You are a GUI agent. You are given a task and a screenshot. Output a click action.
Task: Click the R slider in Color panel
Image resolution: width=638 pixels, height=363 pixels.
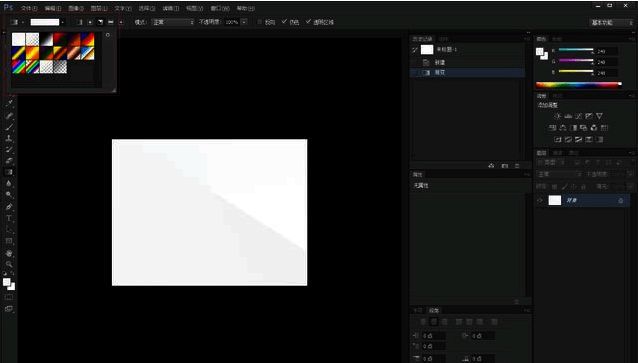[576, 50]
